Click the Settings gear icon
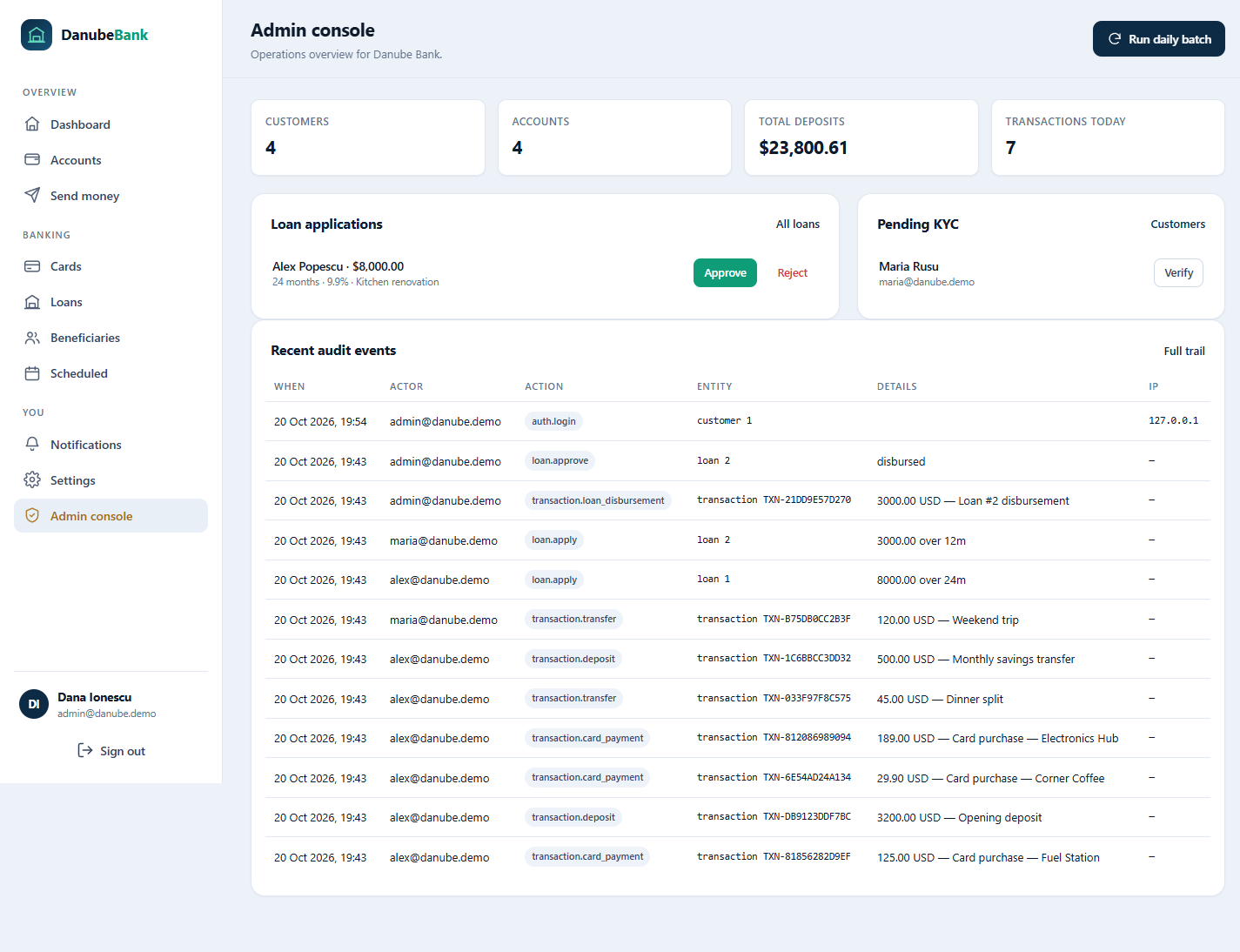 pos(32,479)
